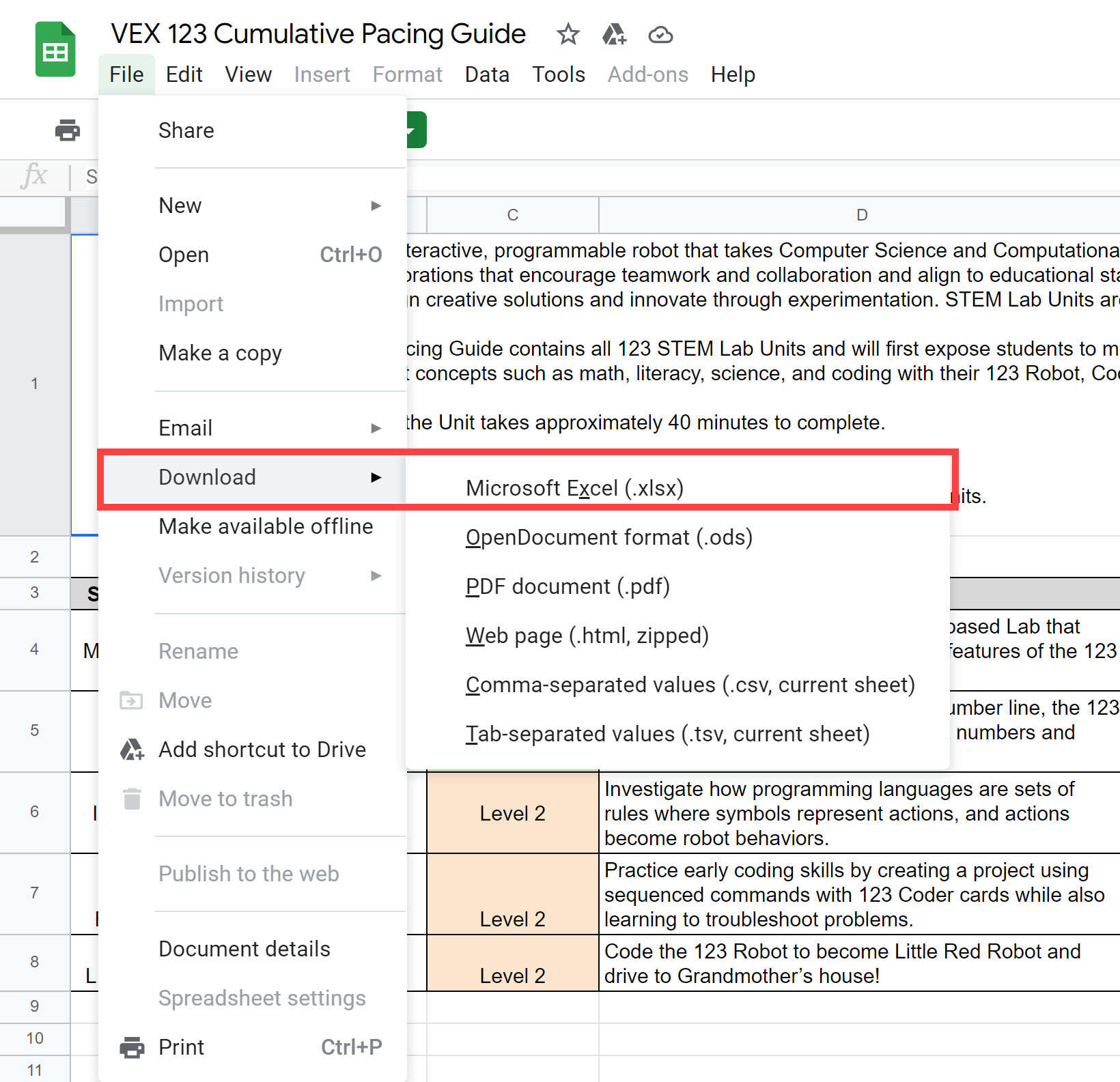Expand the Download submenu arrow
The width and height of the screenshot is (1120, 1082).
(376, 477)
